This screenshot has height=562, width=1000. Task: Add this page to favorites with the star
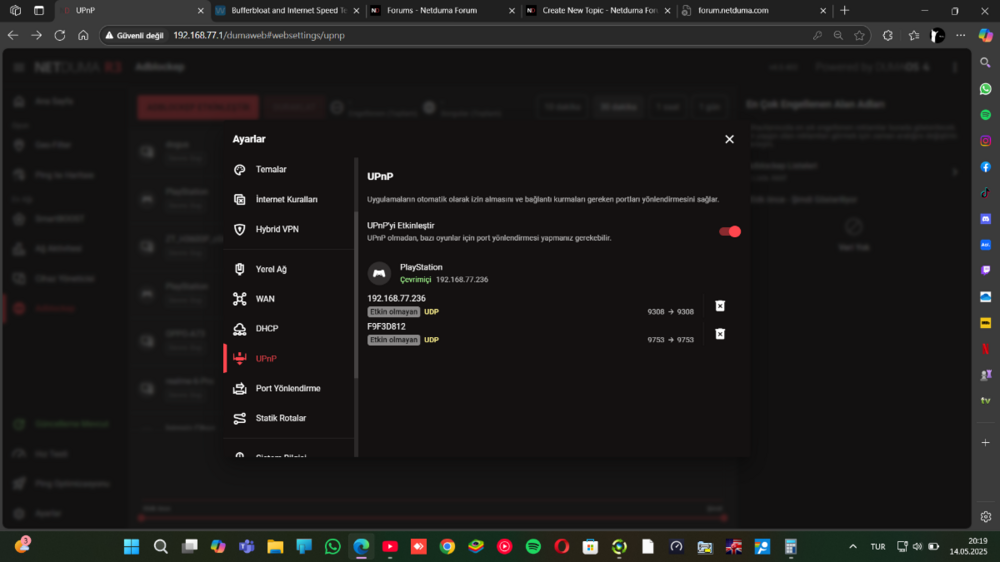click(x=859, y=35)
